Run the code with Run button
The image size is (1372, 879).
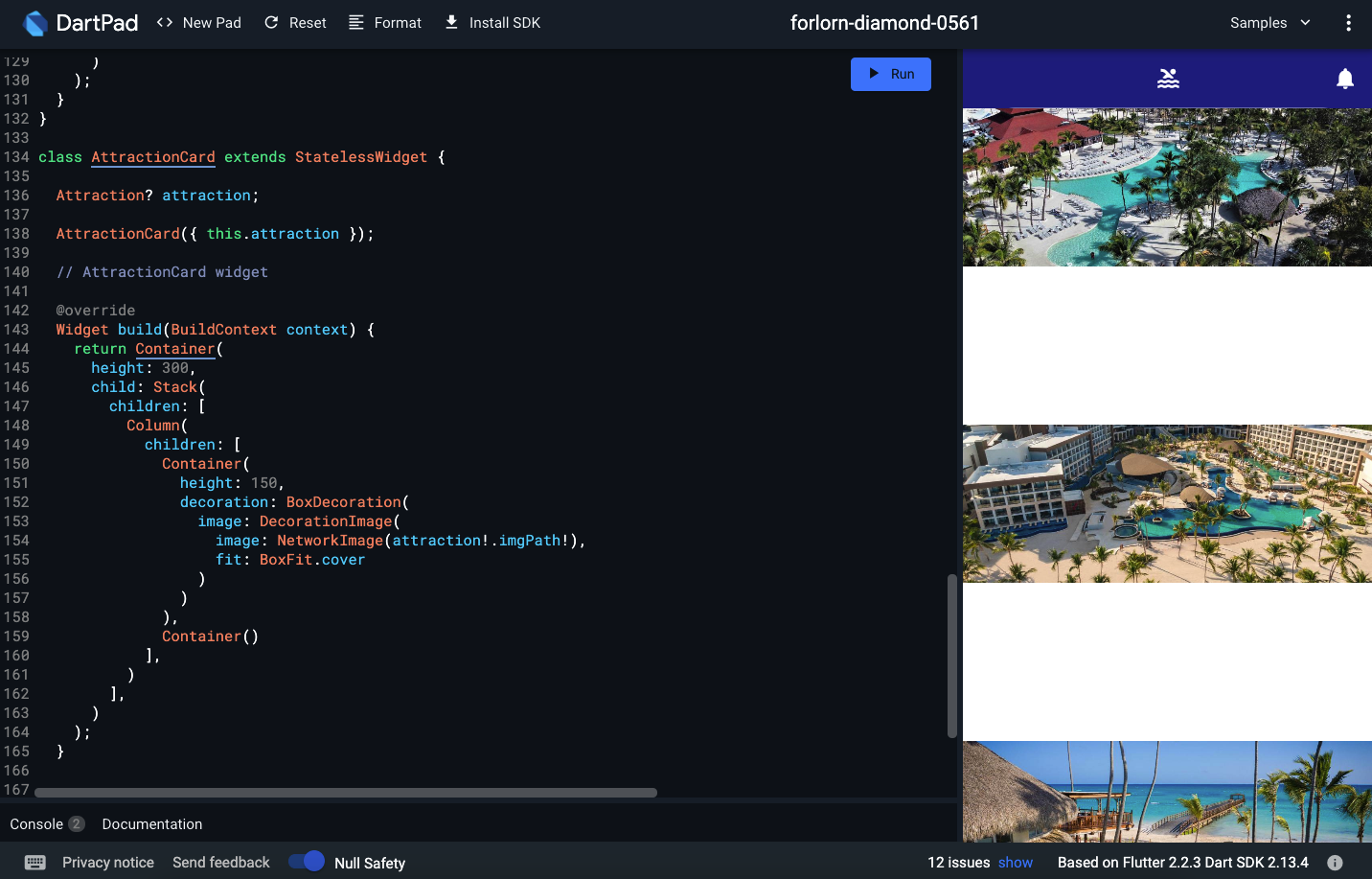pyautogui.click(x=891, y=74)
